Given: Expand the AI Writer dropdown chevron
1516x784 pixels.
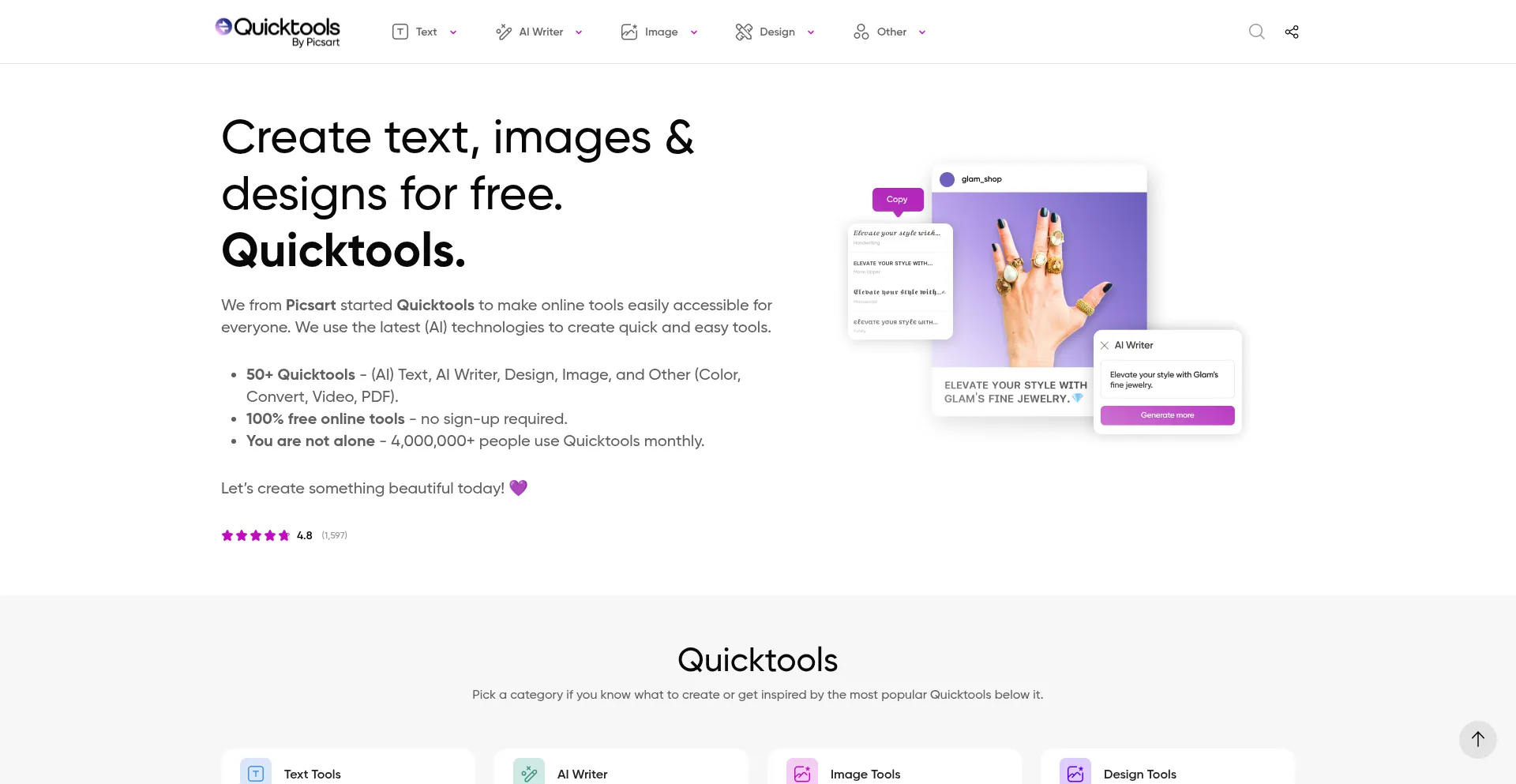Looking at the screenshot, I should 579,32.
